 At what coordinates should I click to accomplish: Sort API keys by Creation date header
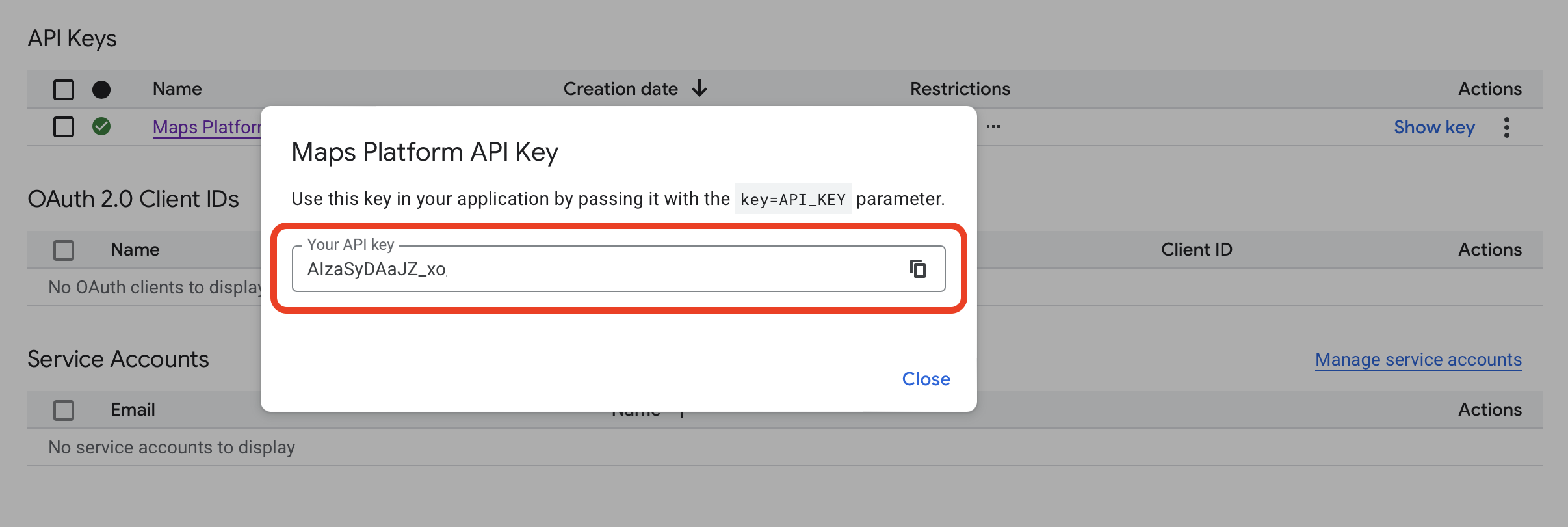(x=620, y=88)
